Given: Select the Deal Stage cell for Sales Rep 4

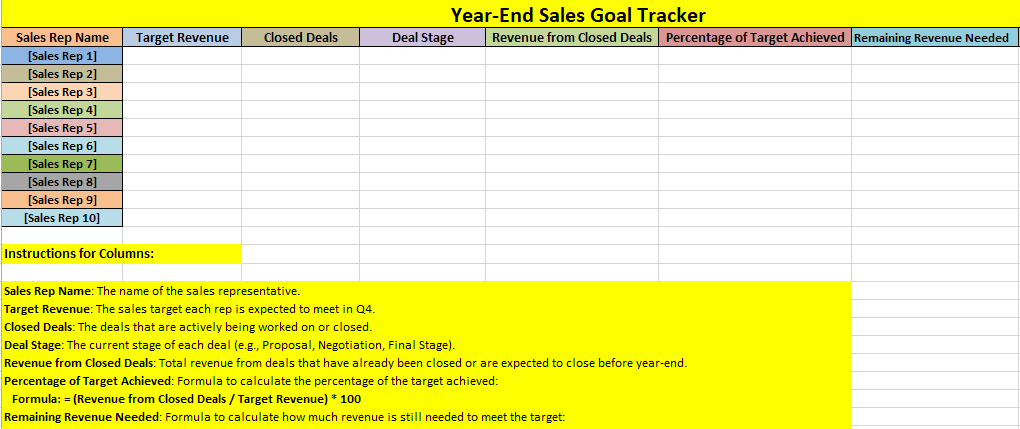Looking at the screenshot, I should point(422,110).
